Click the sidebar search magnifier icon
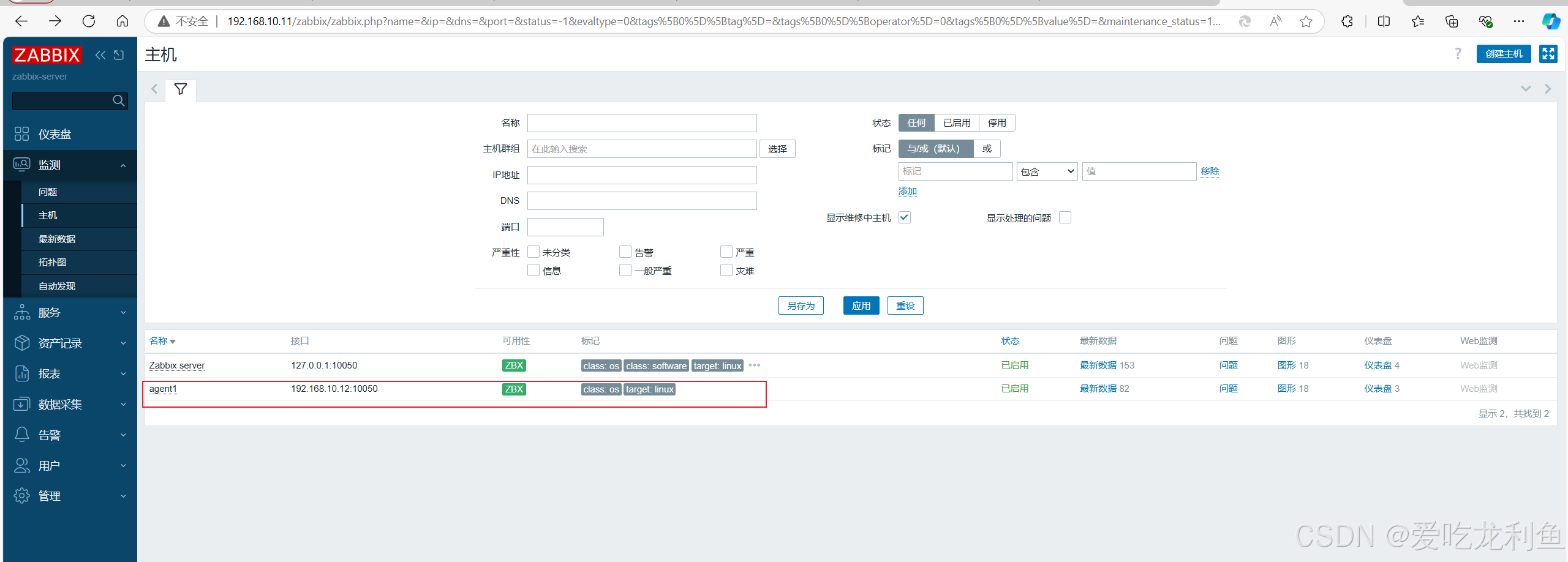 tap(119, 100)
